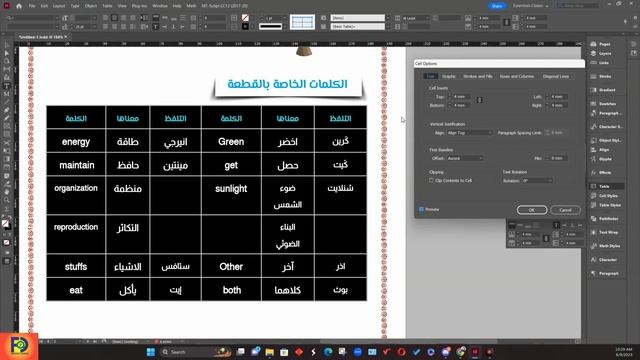The height and width of the screenshot is (360, 640).
Task: Open the Cell Styles panel
Action: pos(604,196)
